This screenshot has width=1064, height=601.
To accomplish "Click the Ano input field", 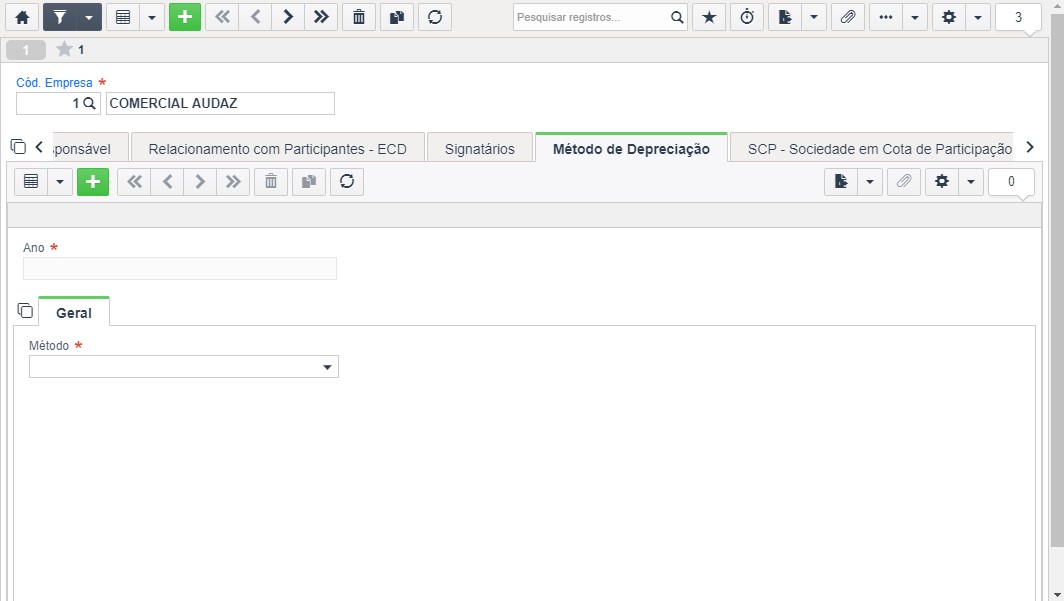I will [x=180, y=269].
